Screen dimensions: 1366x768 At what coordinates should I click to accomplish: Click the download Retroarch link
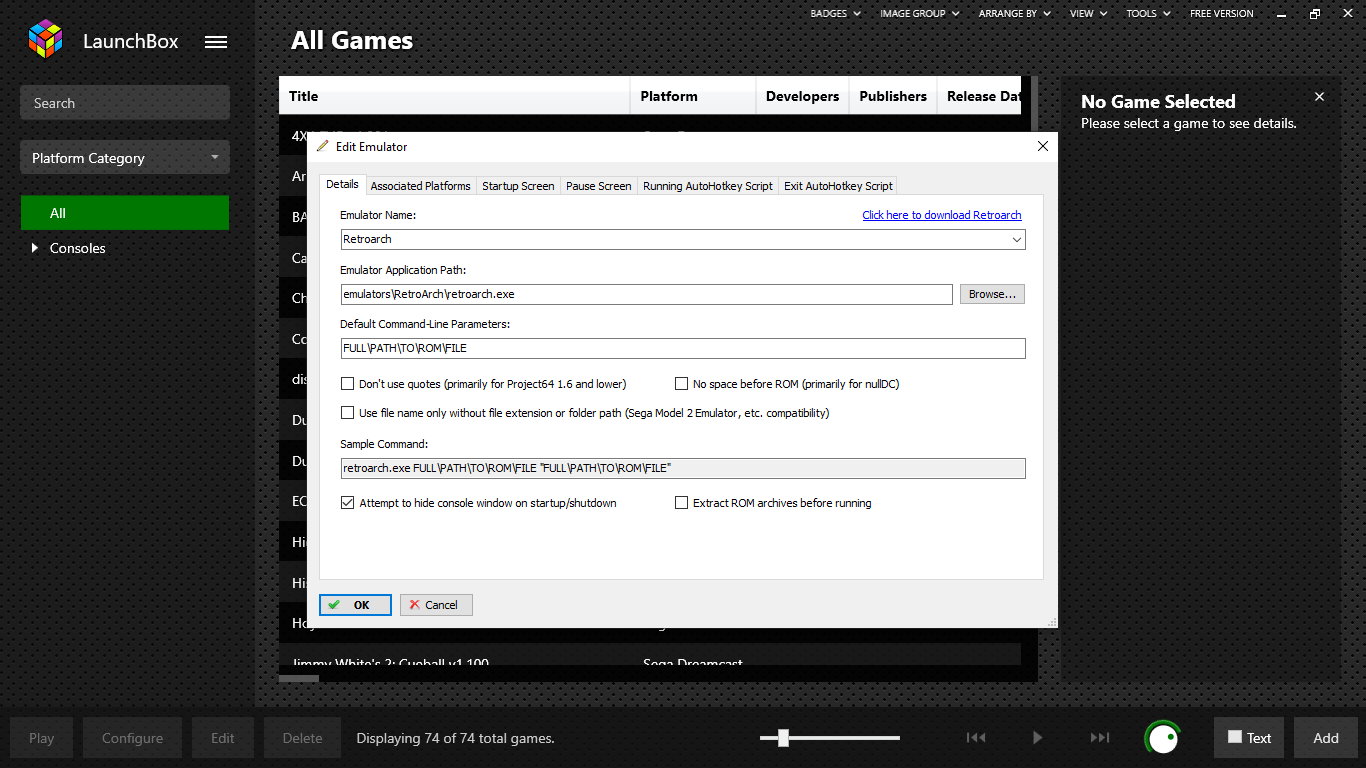click(x=942, y=215)
